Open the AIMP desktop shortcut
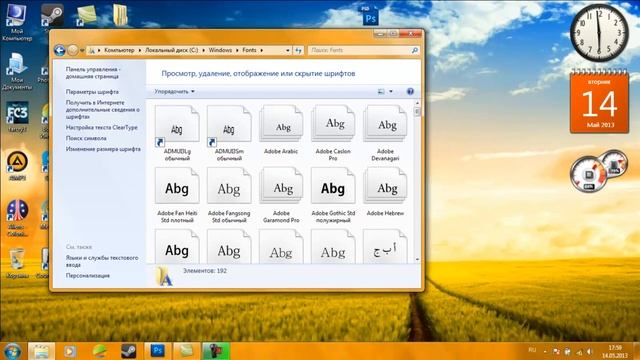640x360 pixels. (x=17, y=165)
